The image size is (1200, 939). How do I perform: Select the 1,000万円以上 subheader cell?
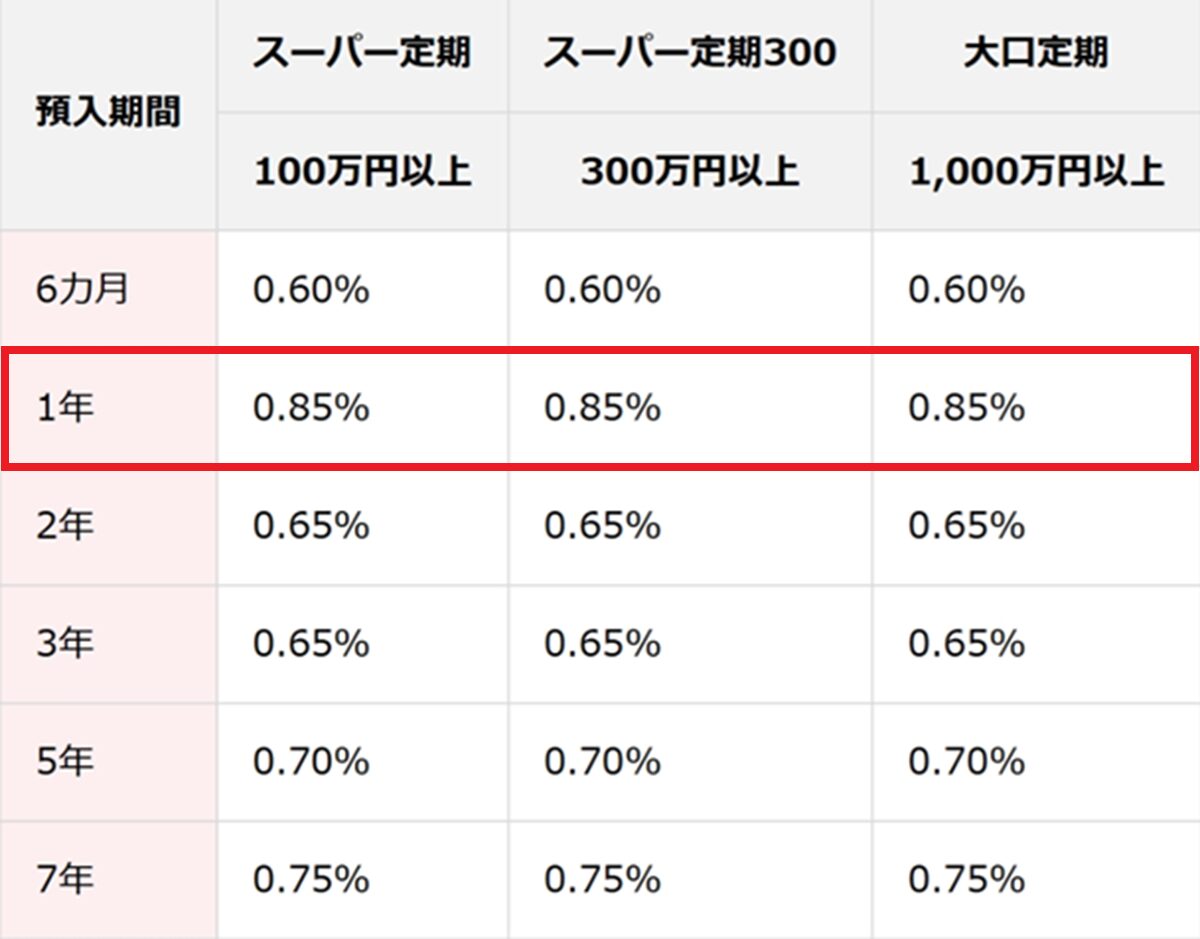1036,172
